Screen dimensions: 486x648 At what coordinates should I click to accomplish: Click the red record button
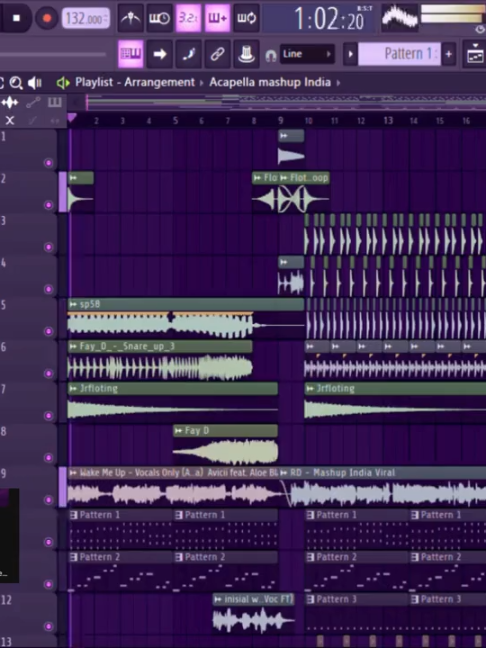(47, 18)
